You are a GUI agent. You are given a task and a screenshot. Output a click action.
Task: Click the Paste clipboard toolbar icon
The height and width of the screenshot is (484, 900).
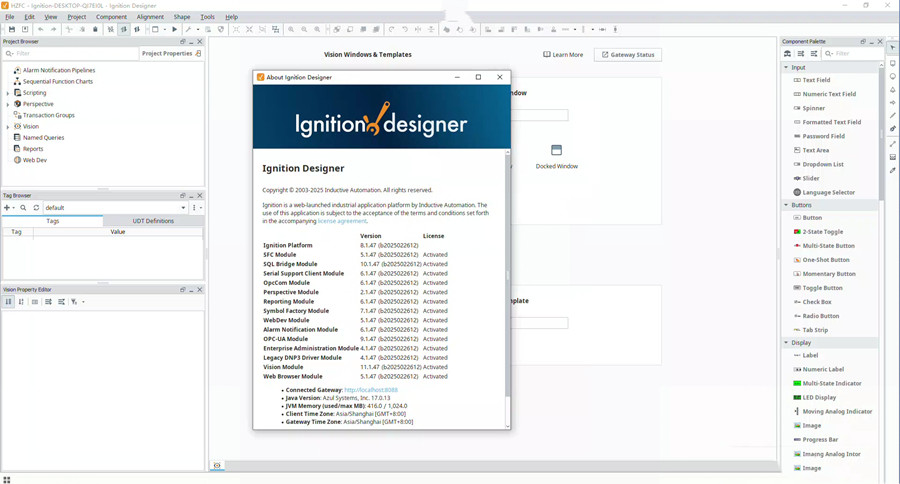(x=95, y=29)
